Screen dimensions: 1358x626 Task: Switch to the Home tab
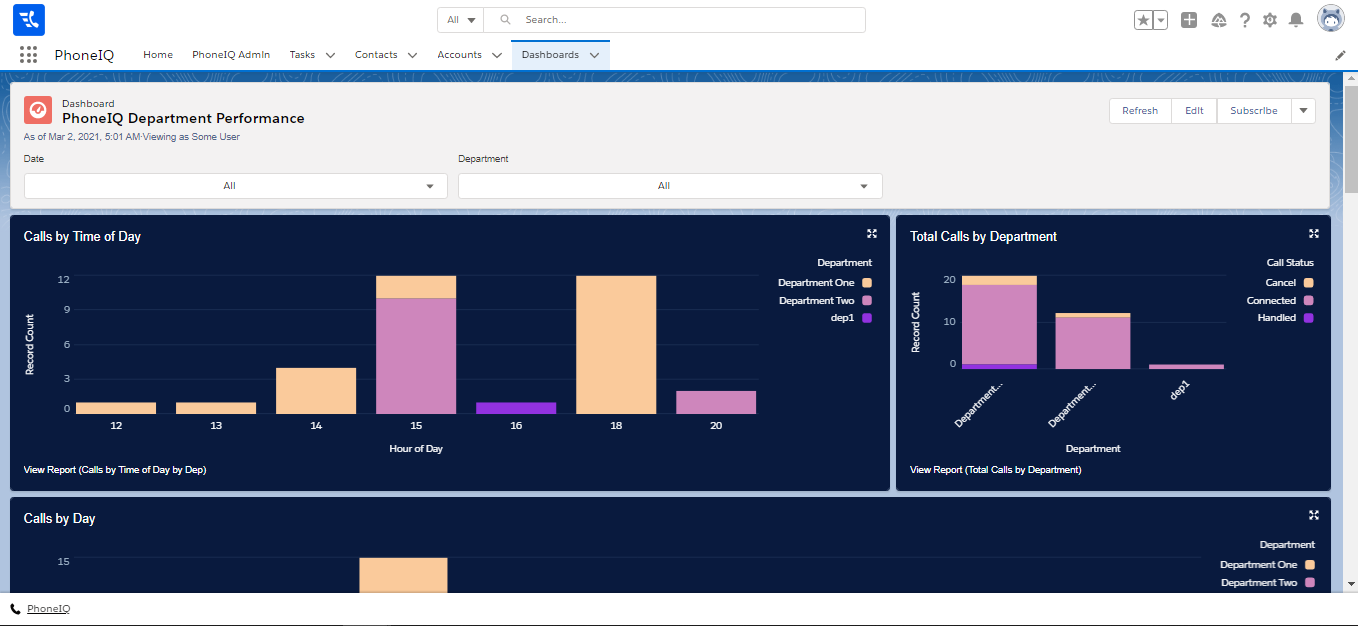pos(158,55)
